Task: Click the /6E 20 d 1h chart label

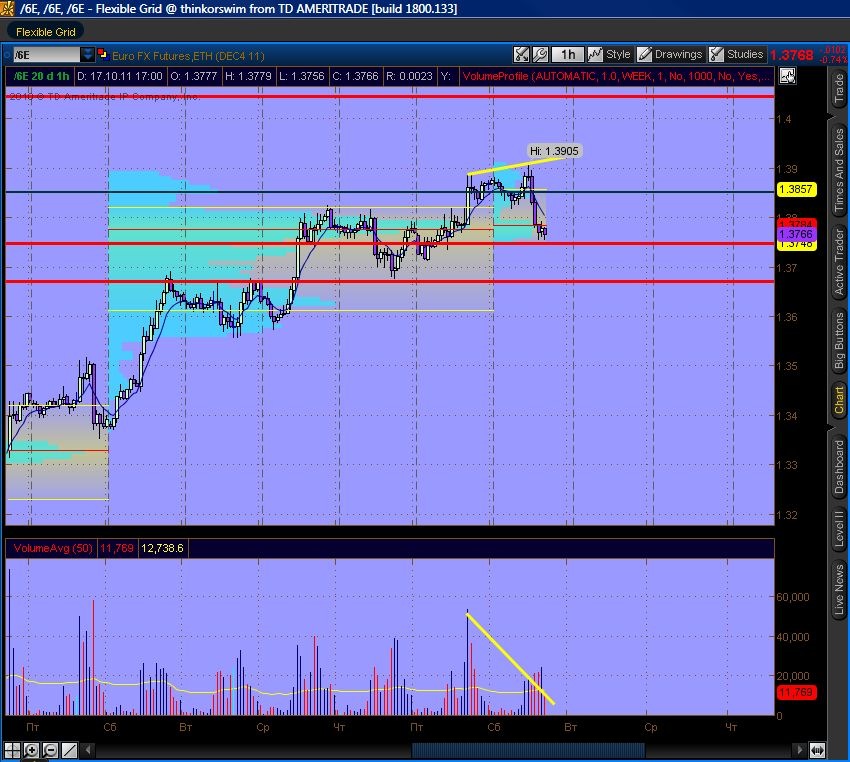Action: click(x=40, y=76)
